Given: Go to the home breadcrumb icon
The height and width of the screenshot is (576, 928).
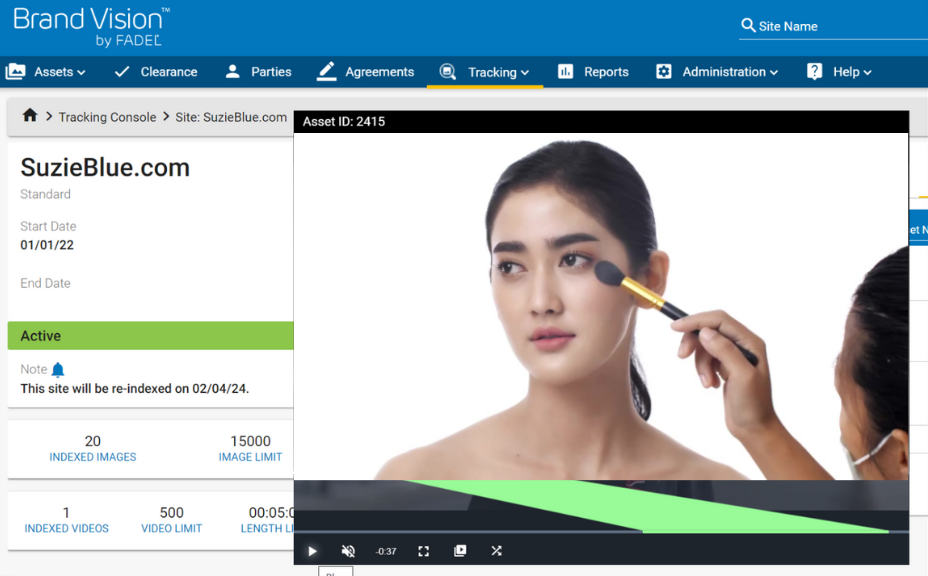Looking at the screenshot, I should pyautogui.click(x=30, y=115).
